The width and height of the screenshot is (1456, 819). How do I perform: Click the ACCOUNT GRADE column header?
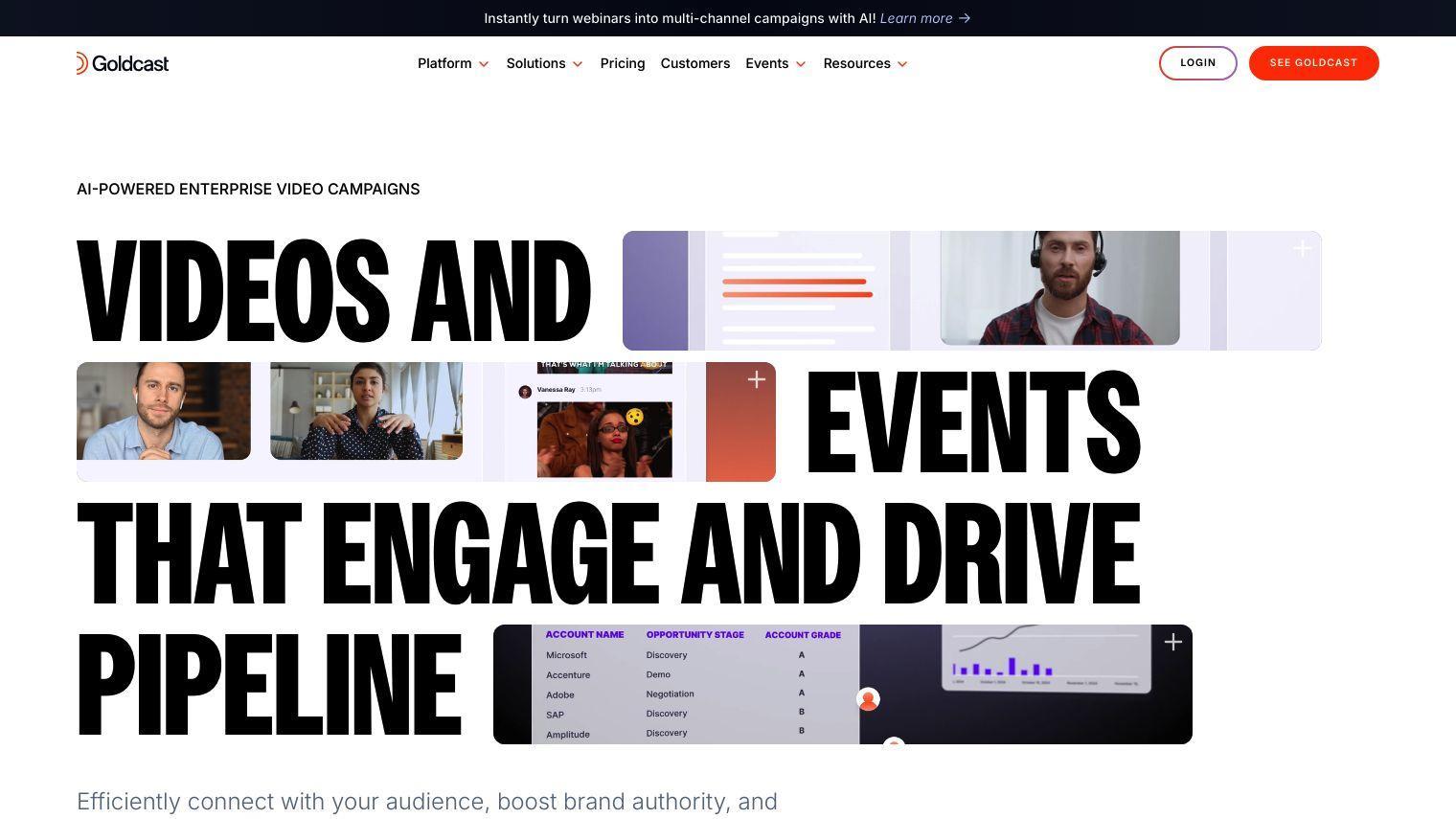(803, 634)
